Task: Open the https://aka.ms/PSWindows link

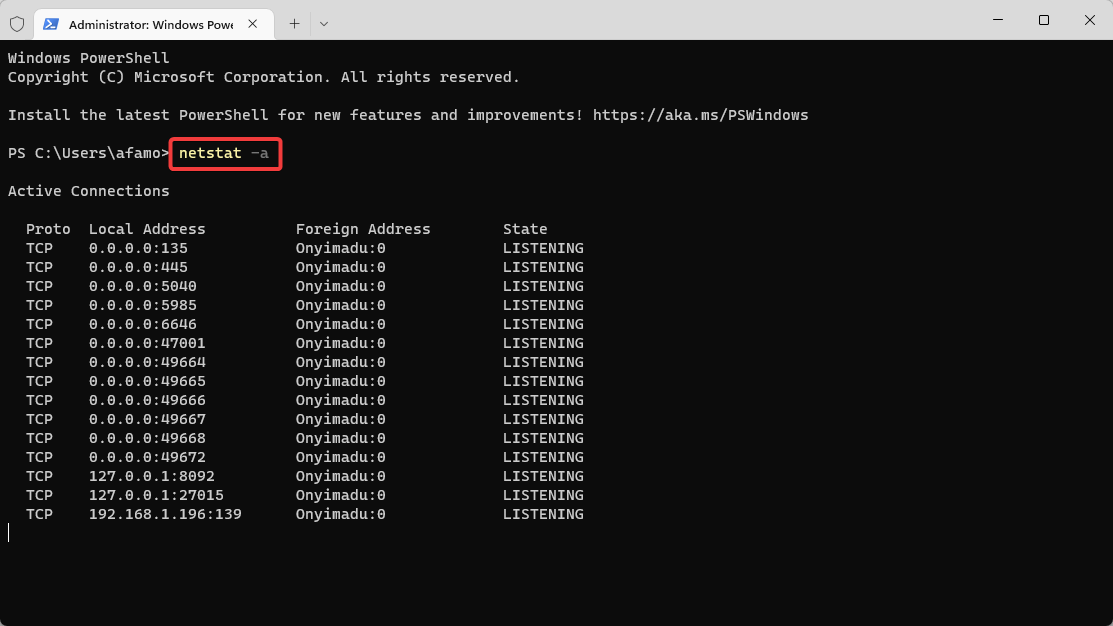Action: click(x=701, y=115)
